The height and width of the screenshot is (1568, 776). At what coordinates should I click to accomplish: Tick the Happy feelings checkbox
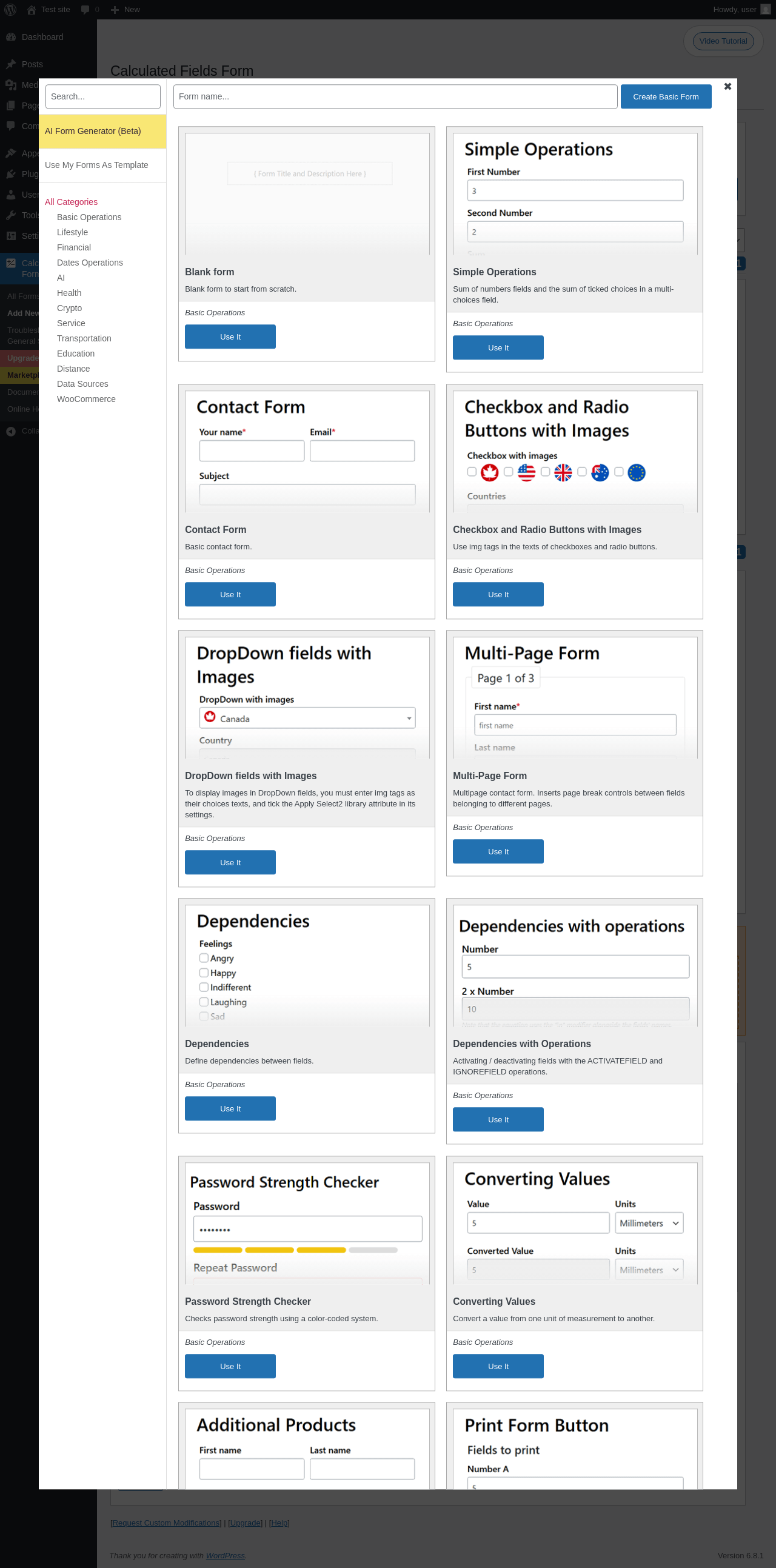point(204,972)
